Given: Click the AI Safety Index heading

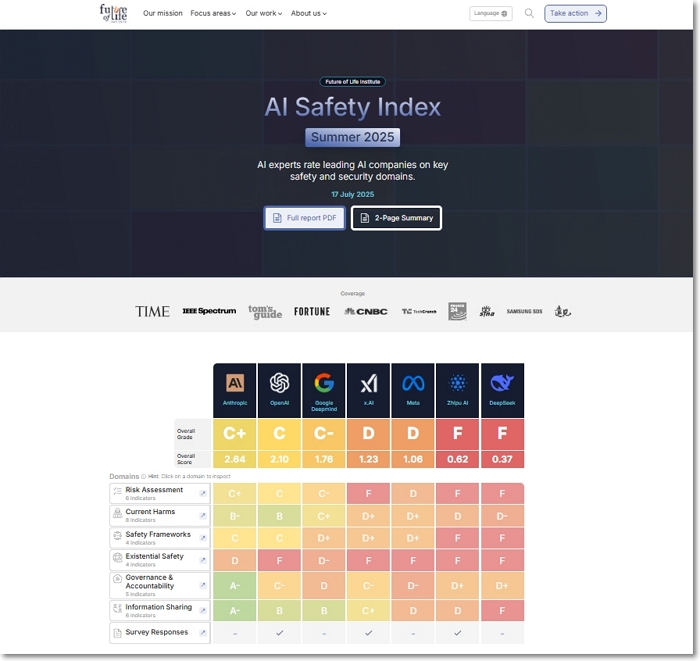Looking at the screenshot, I should point(353,107).
